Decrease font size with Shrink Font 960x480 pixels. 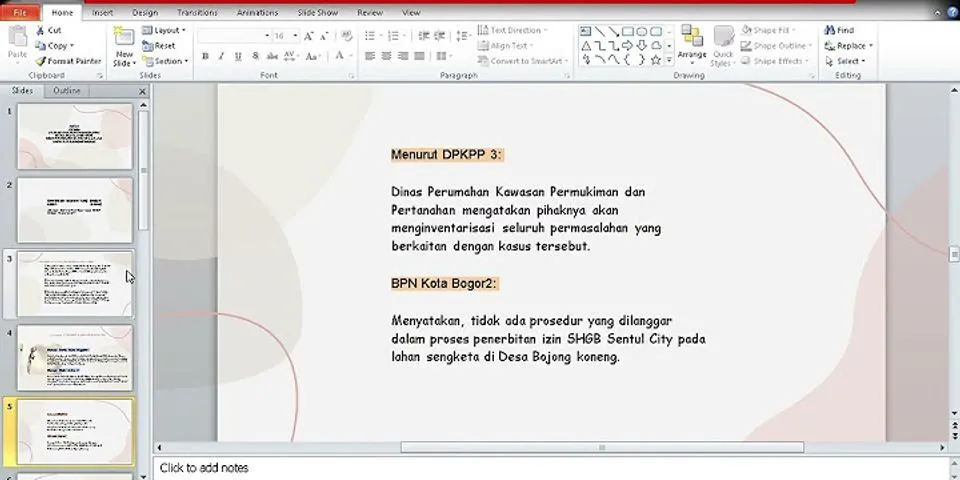(324, 36)
